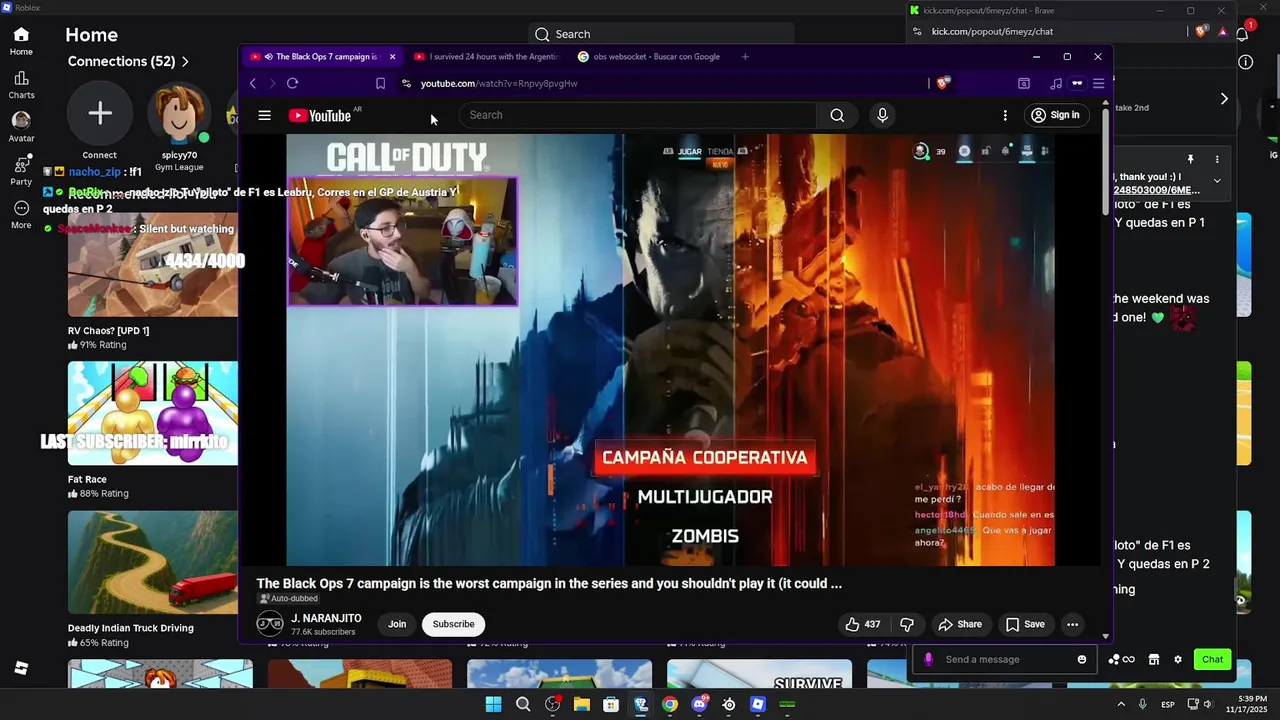Image resolution: width=1280 pixels, height=720 pixels.
Task: Expand pinned message chevron in Kick chat
Action: pos(1217,181)
